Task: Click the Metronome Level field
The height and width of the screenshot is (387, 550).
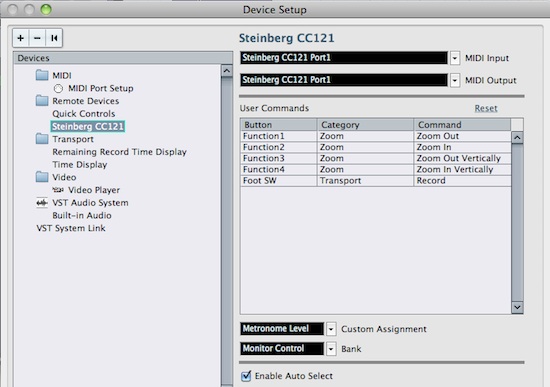Action: [x=282, y=329]
